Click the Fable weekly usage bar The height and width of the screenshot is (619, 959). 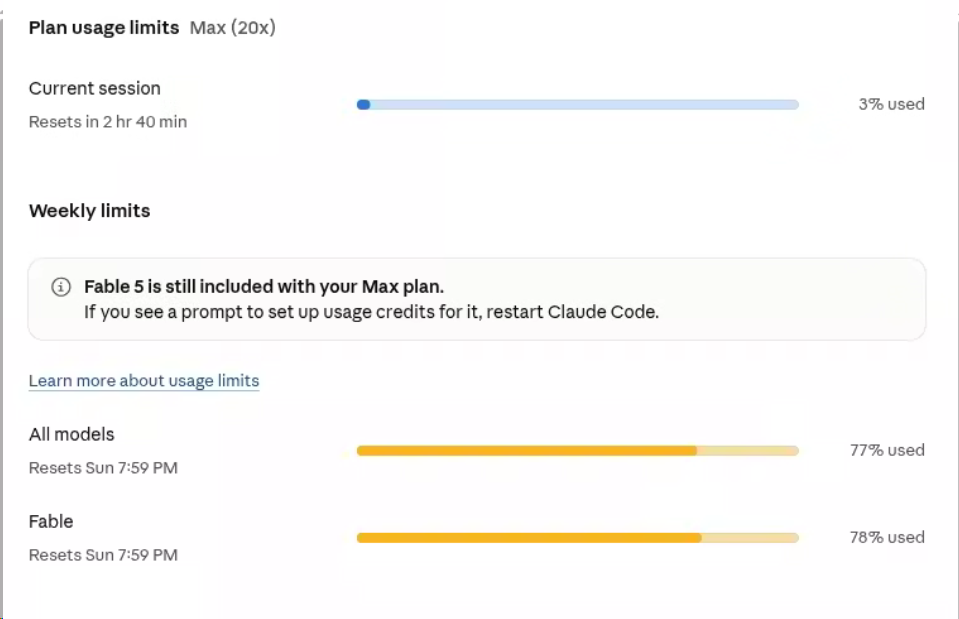[577, 538]
